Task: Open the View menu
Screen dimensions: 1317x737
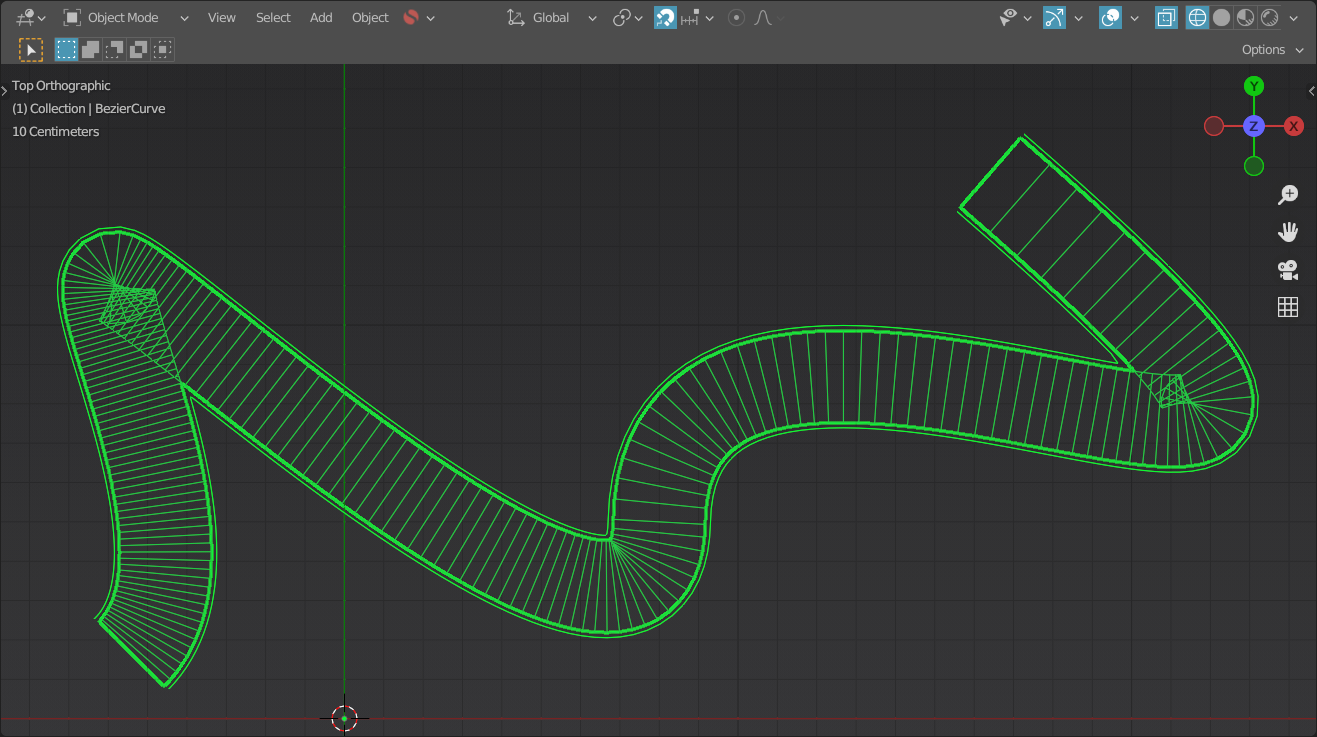Action: tap(222, 18)
